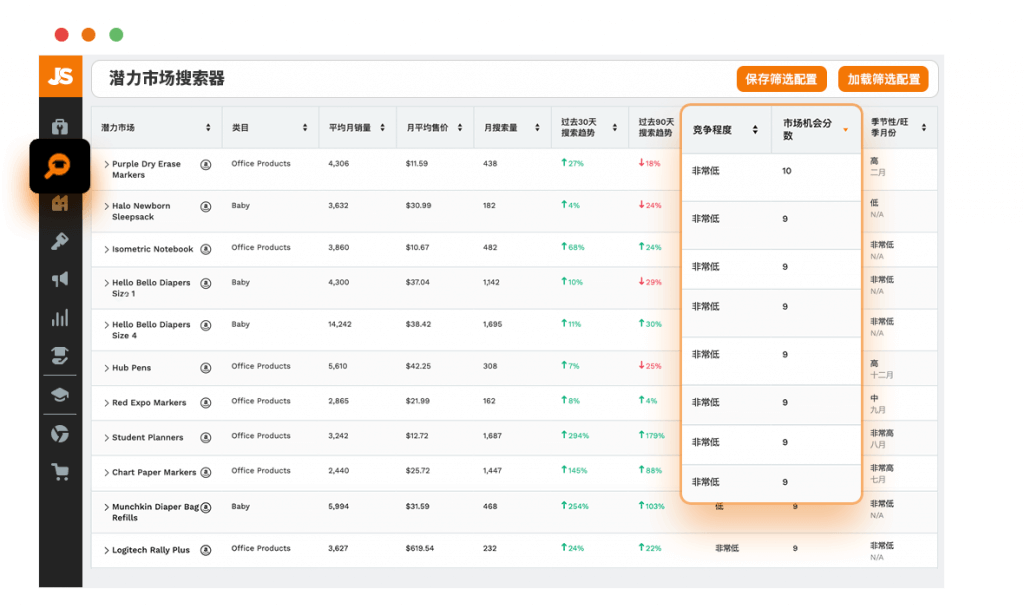This screenshot has height=615, width=1024.
Task: Click Amazon circle icon for Hello Bello Diapers Size 1
Action: 206,283
